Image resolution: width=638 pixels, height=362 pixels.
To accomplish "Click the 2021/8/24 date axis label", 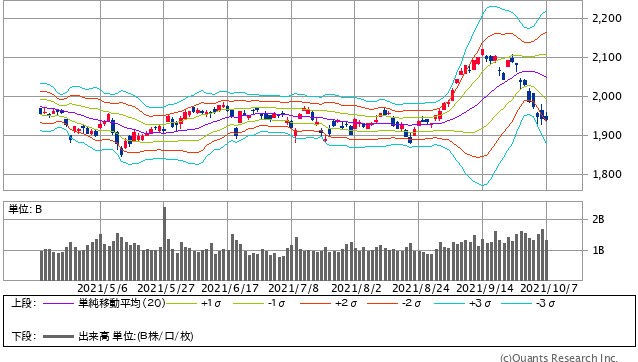I will (x=421, y=288).
